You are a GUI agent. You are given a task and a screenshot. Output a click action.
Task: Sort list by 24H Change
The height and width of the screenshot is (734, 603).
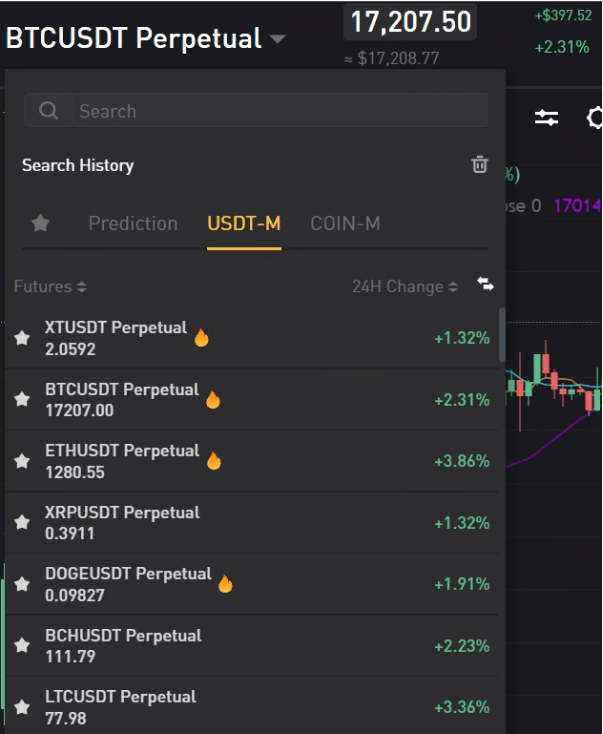click(x=404, y=287)
